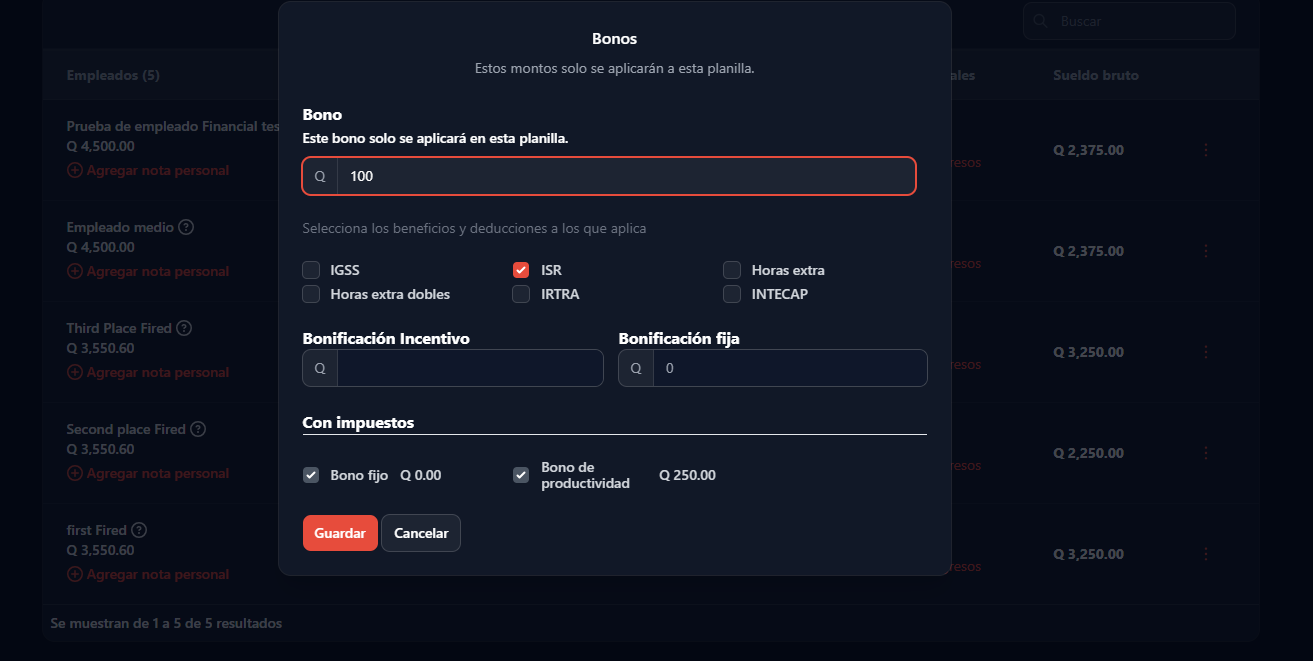Tick the Horas extra checkbox
The image size is (1313, 661).
pos(732,270)
